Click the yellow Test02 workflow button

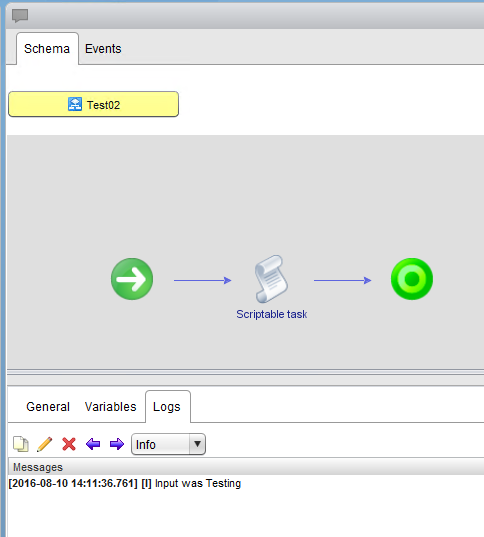pos(94,104)
